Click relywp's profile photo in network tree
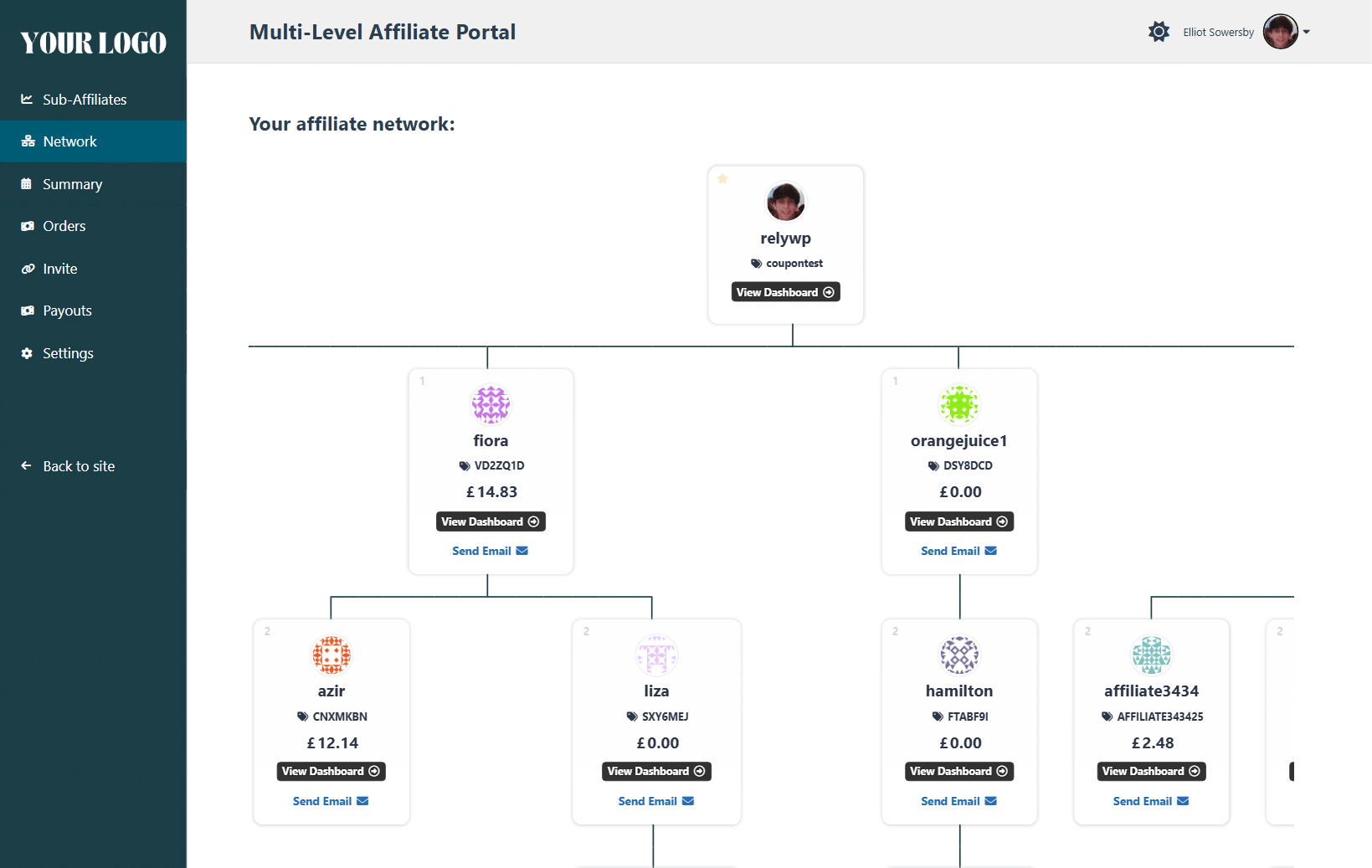The width and height of the screenshot is (1372, 868). click(785, 202)
